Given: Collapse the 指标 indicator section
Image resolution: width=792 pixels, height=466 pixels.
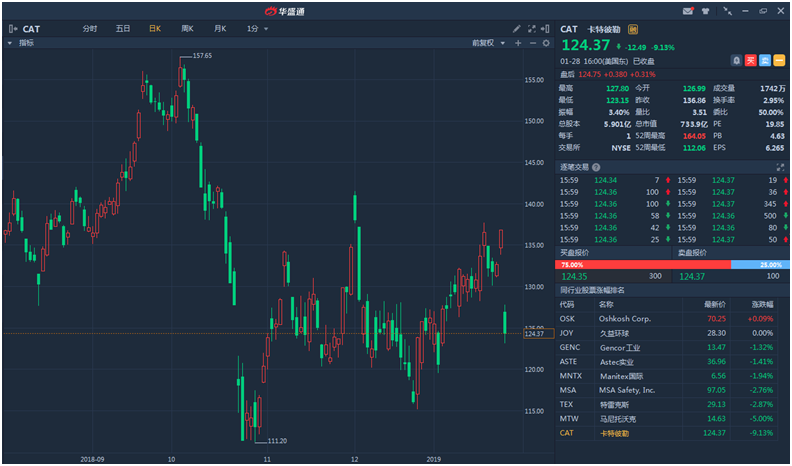Looking at the screenshot, I should point(10,43).
